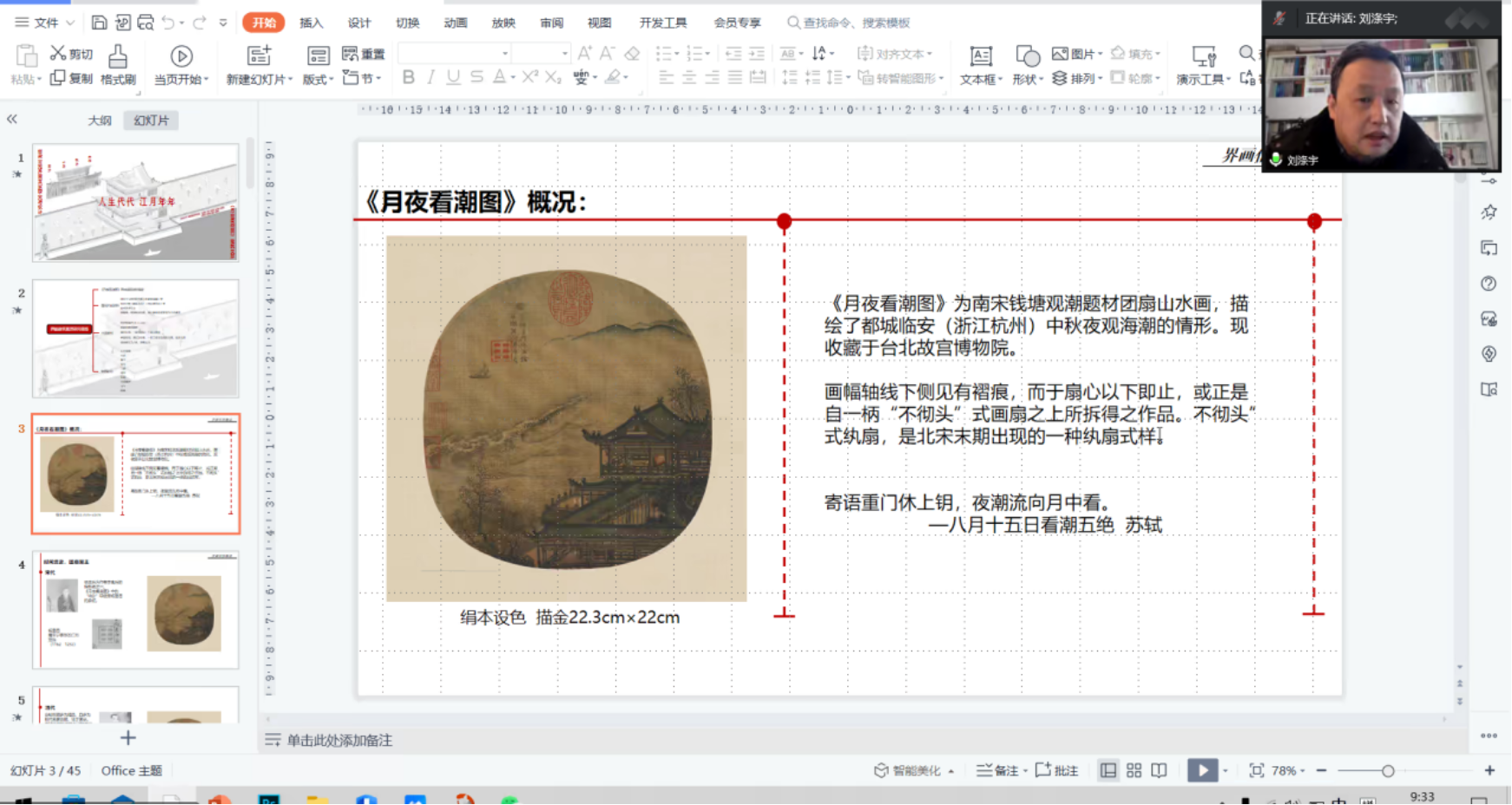Viewport: 1512px width, 805px height.
Task: Click the format painter (格式刷) icon
Action: (x=118, y=58)
